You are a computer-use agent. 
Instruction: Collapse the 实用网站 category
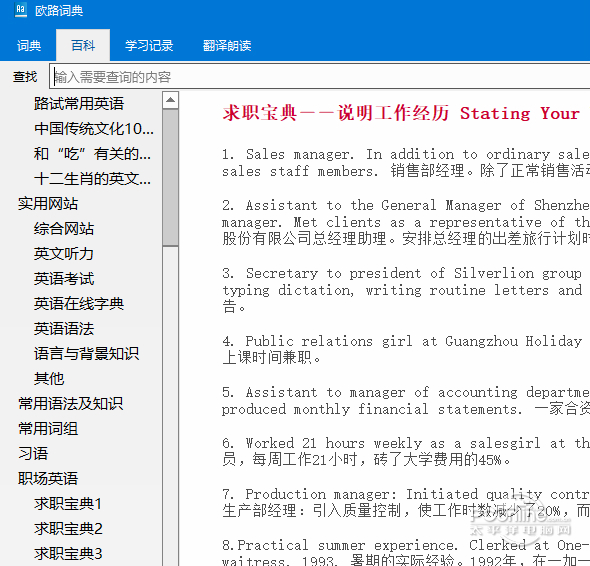(x=48, y=204)
